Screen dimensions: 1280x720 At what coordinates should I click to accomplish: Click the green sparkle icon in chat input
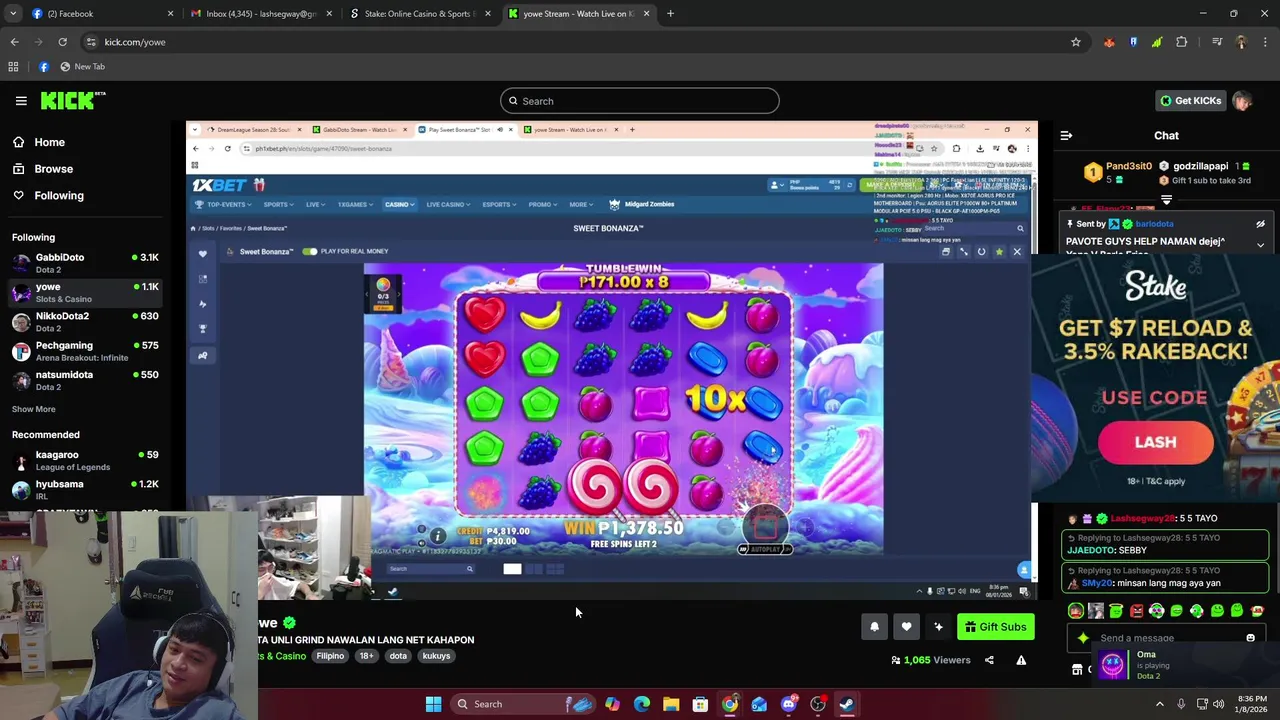click(x=1083, y=638)
